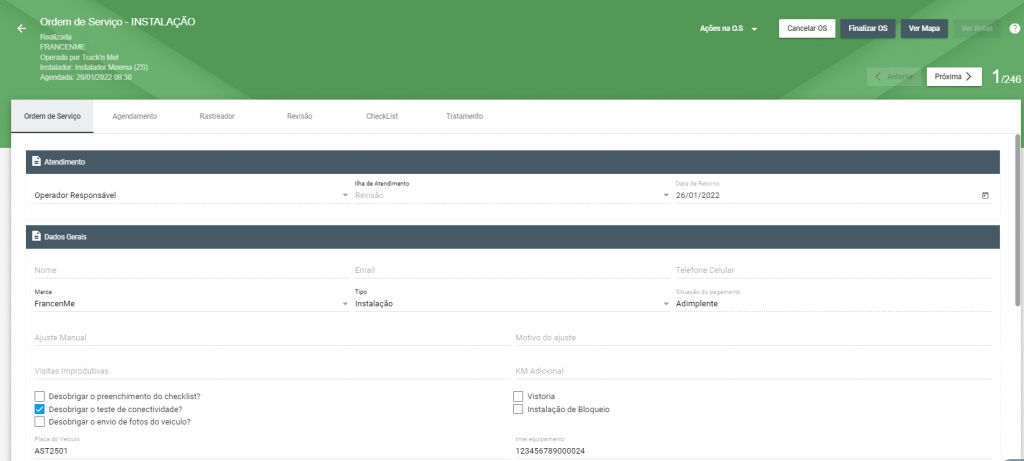This screenshot has width=1024, height=461.
Task: Open the Ações na O.S dropdown
Action: [728, 29]
